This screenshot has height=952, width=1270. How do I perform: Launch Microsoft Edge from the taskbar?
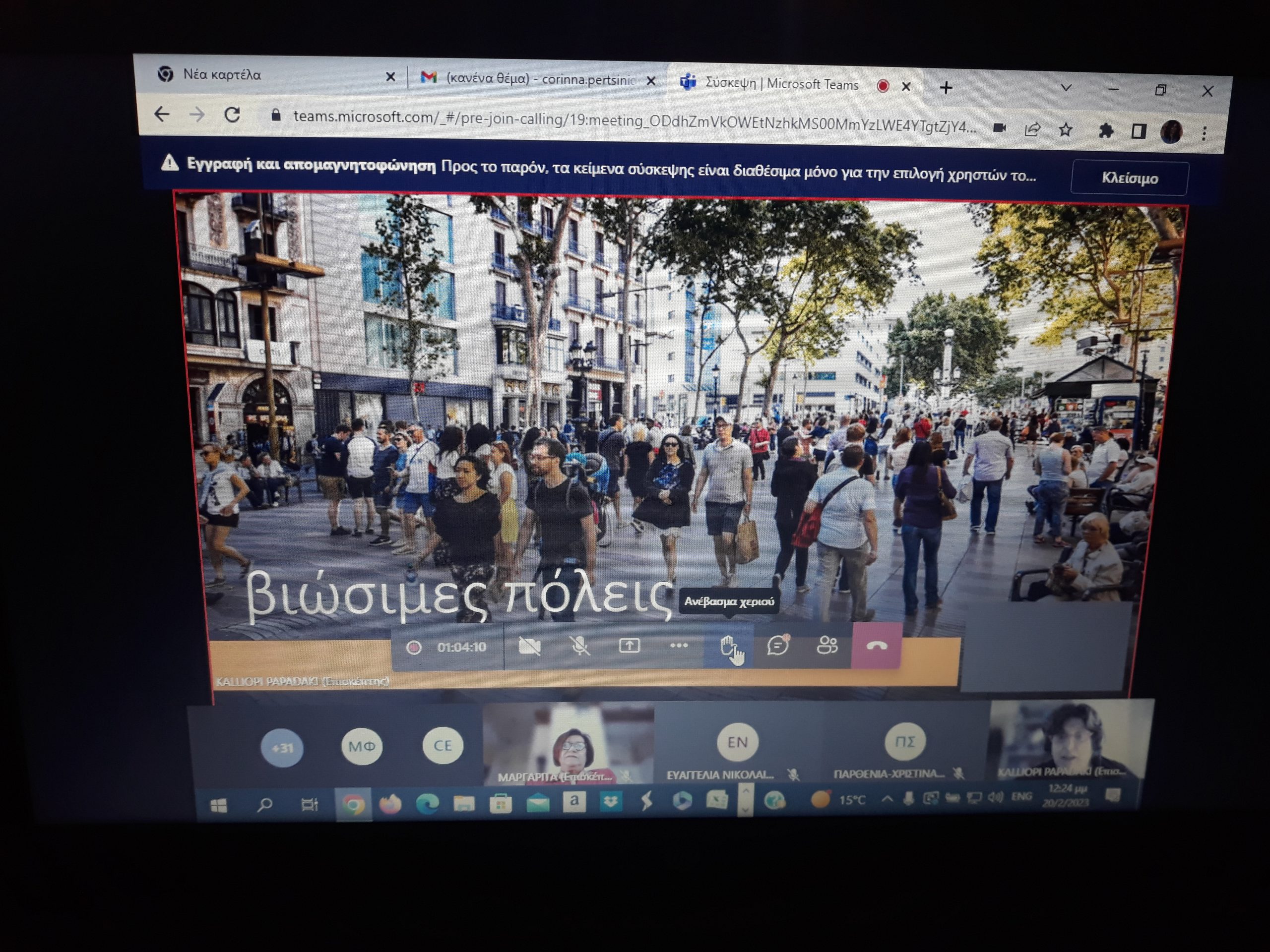pyautogui.click(x=427, y=803)
